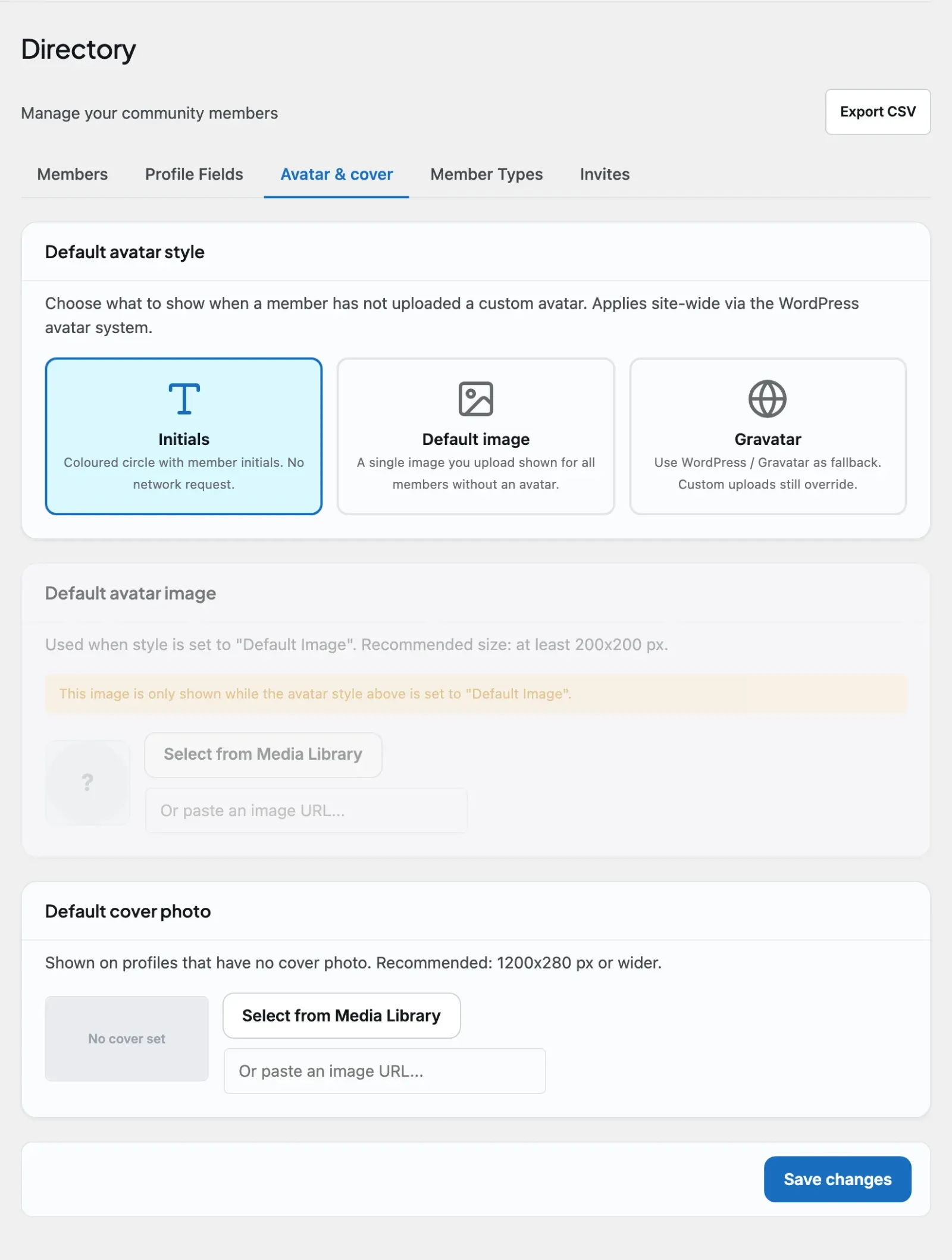Choose the Gravatar fallback style card

tap(768, 436)
